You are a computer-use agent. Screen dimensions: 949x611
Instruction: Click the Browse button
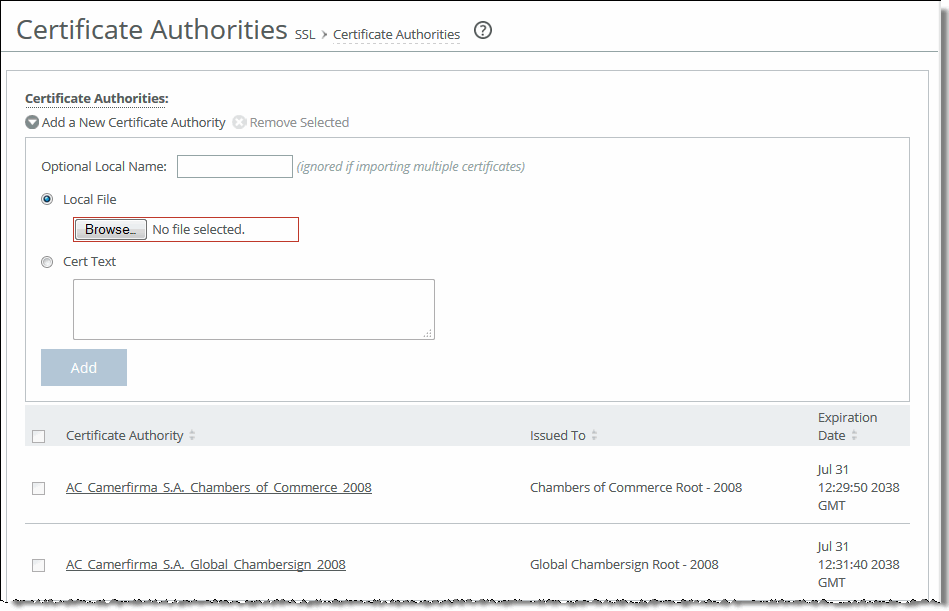(x=110, y=229)
